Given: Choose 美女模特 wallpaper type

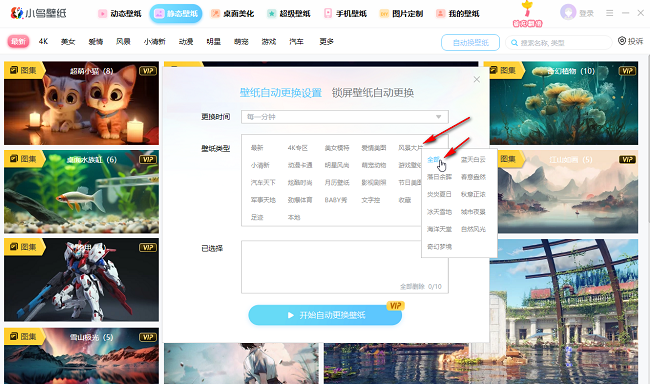Looking at the screenshot, I should coord(337,148).
